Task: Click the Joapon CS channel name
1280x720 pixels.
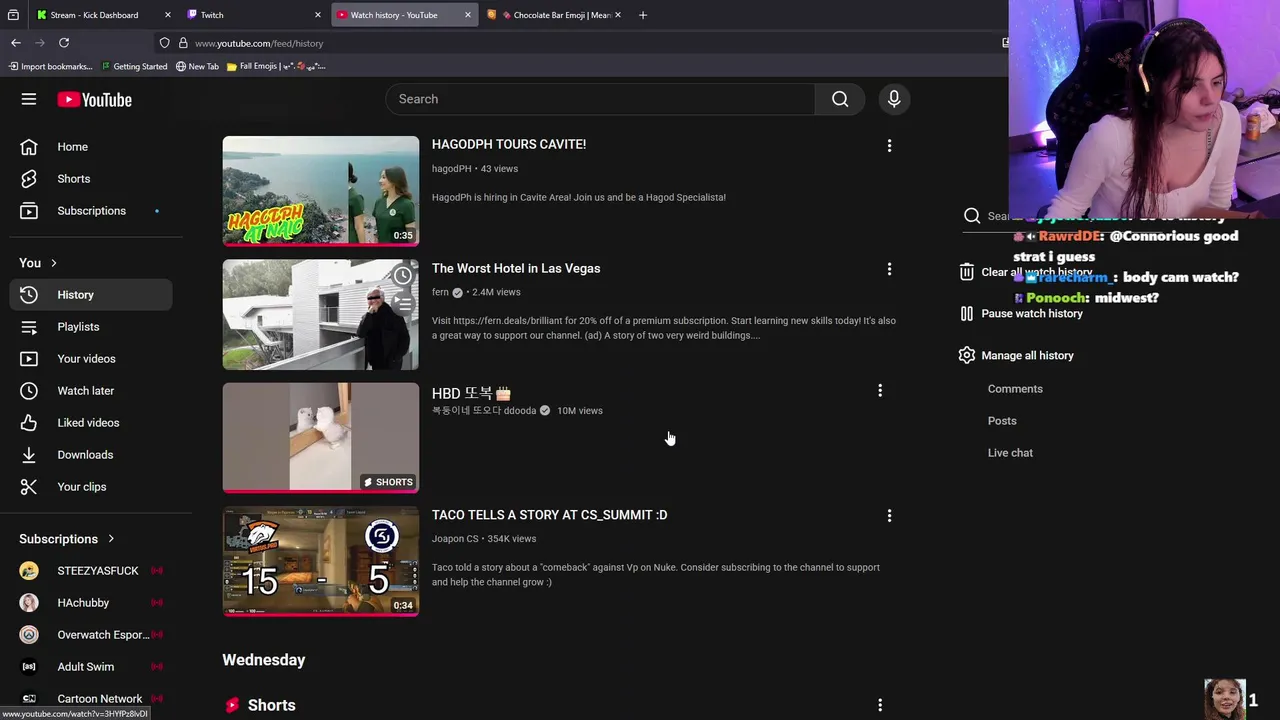Action: coord(455,539)
